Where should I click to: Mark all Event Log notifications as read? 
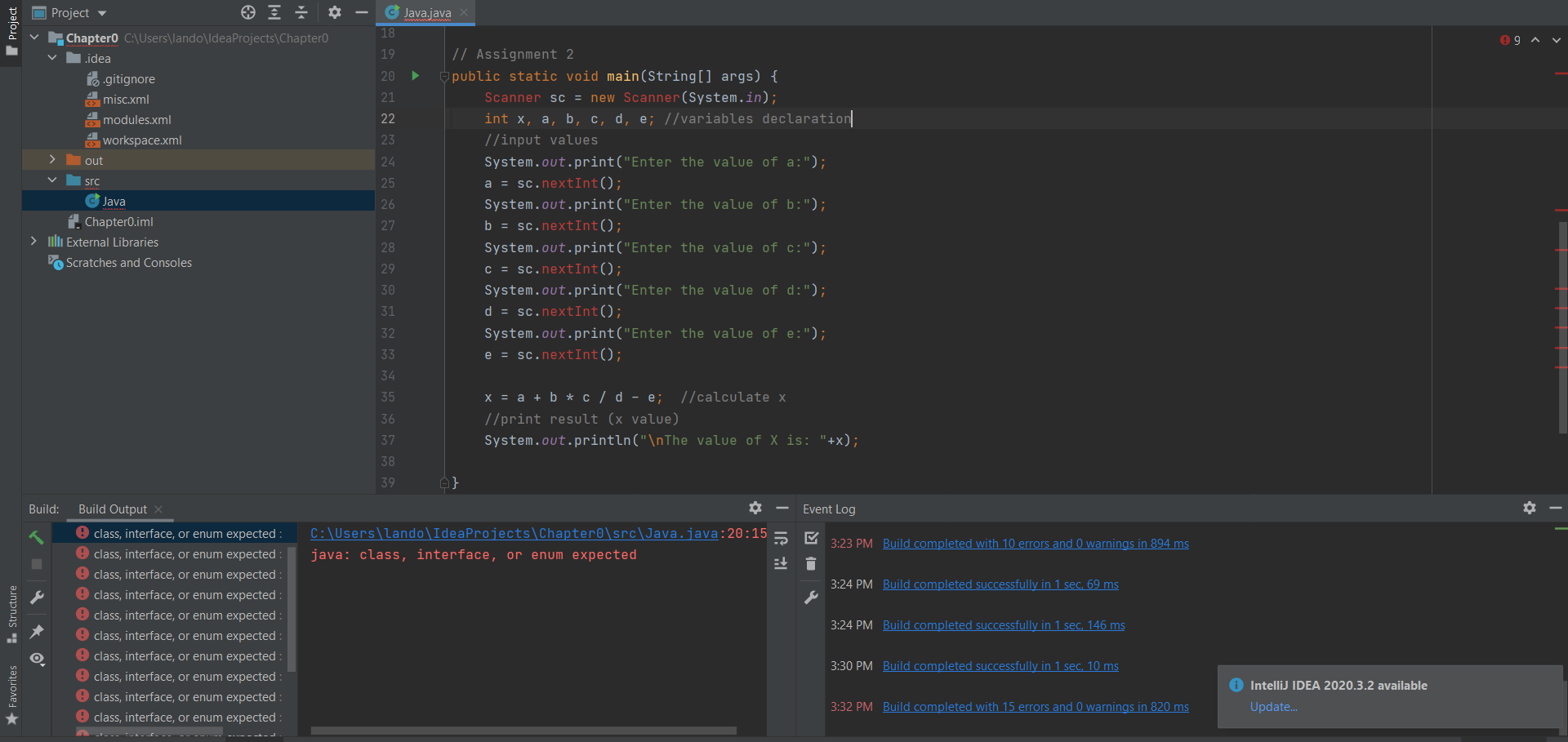point(811,538)
